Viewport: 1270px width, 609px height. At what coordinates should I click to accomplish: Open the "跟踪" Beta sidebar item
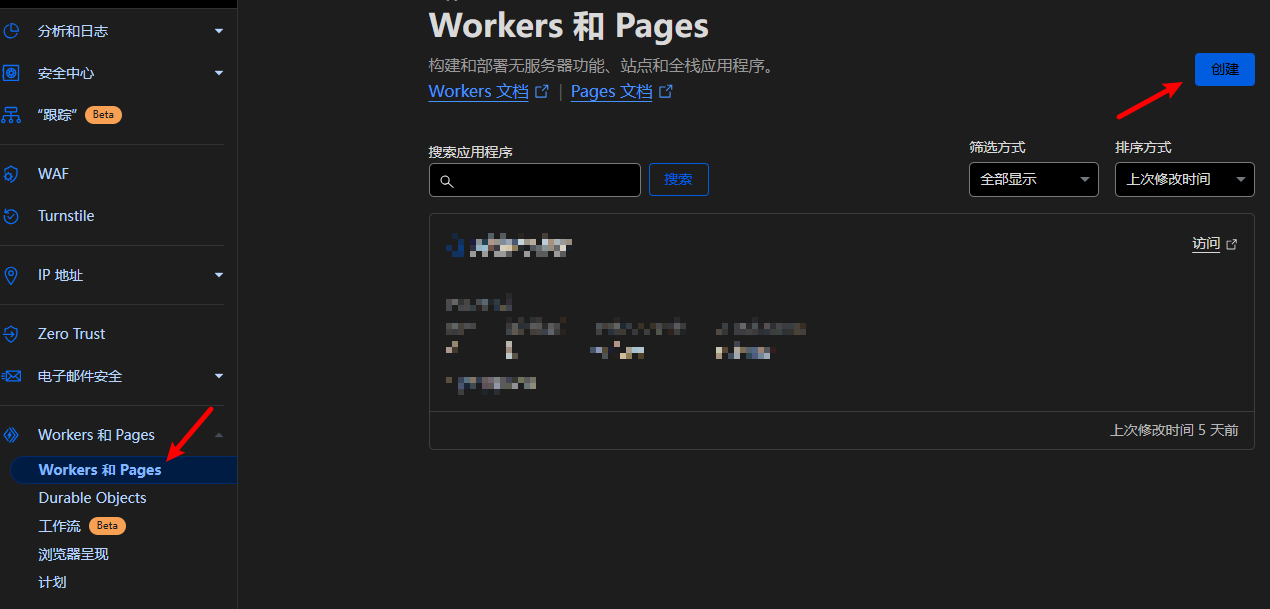pos(56,115)
